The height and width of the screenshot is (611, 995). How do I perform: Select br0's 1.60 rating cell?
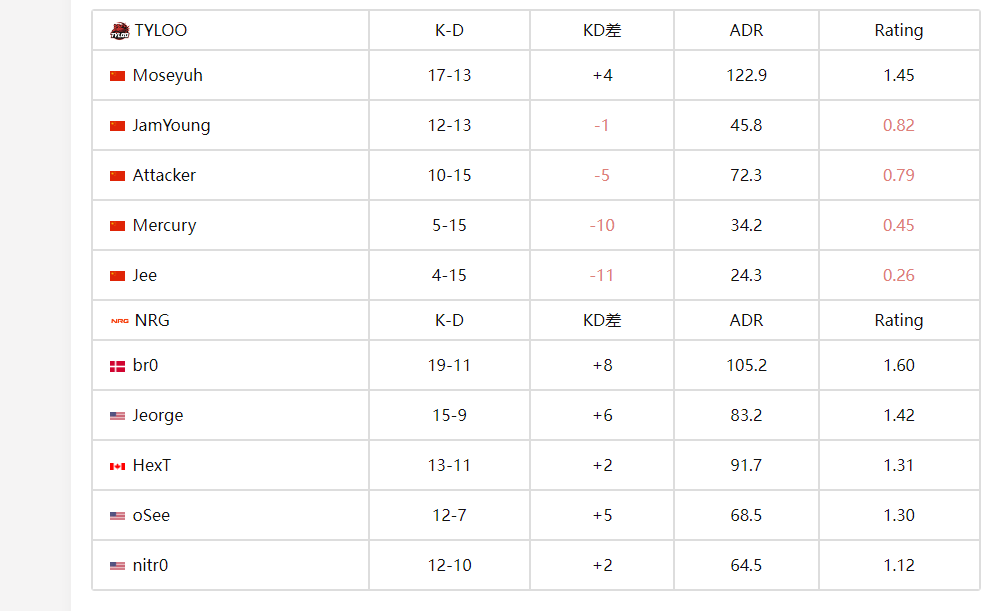899,365
